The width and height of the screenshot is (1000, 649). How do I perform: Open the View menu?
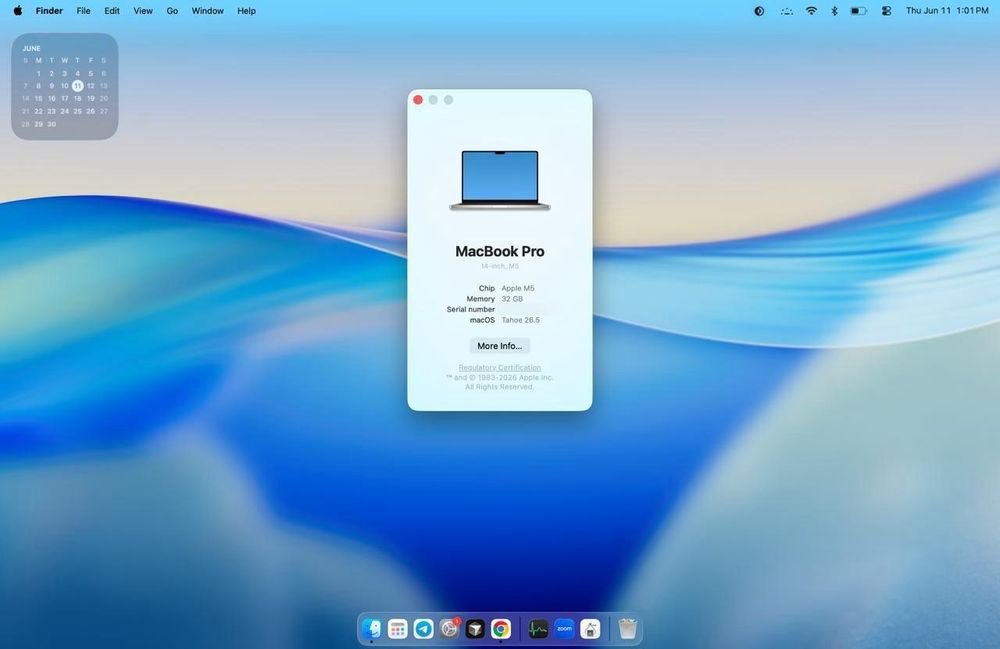[143, 11]
